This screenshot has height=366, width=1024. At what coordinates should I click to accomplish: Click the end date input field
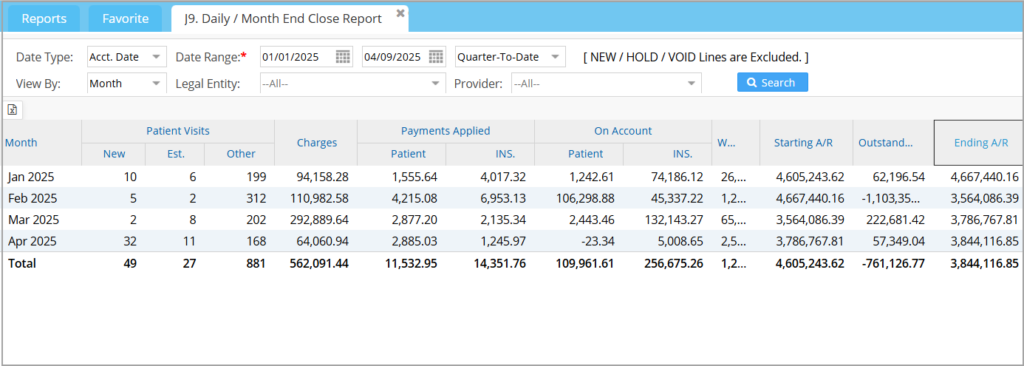(x=393, y=57)
